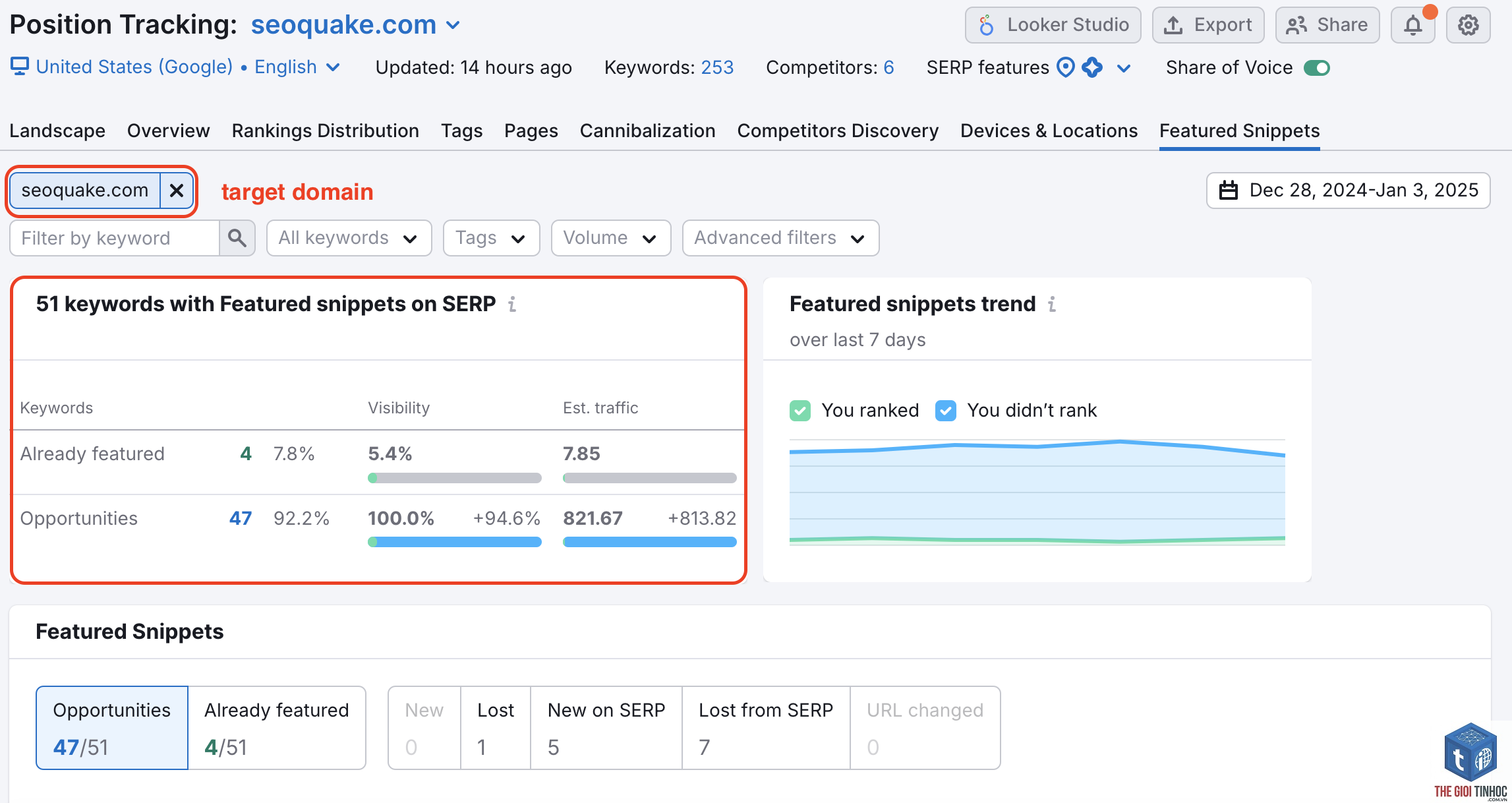Click the calendar icon in the date range picker
Viewport: 1512px width, 803px height.
point(1229,191)
